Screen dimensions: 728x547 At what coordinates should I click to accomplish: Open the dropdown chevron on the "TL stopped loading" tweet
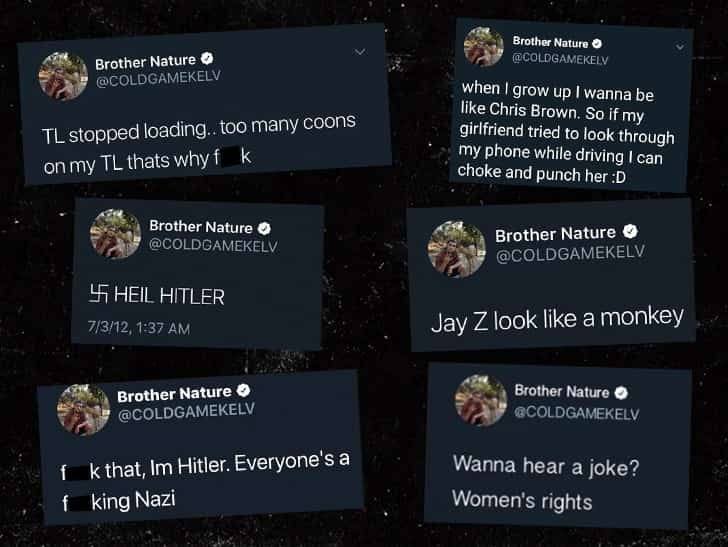[x=360, y=52]
